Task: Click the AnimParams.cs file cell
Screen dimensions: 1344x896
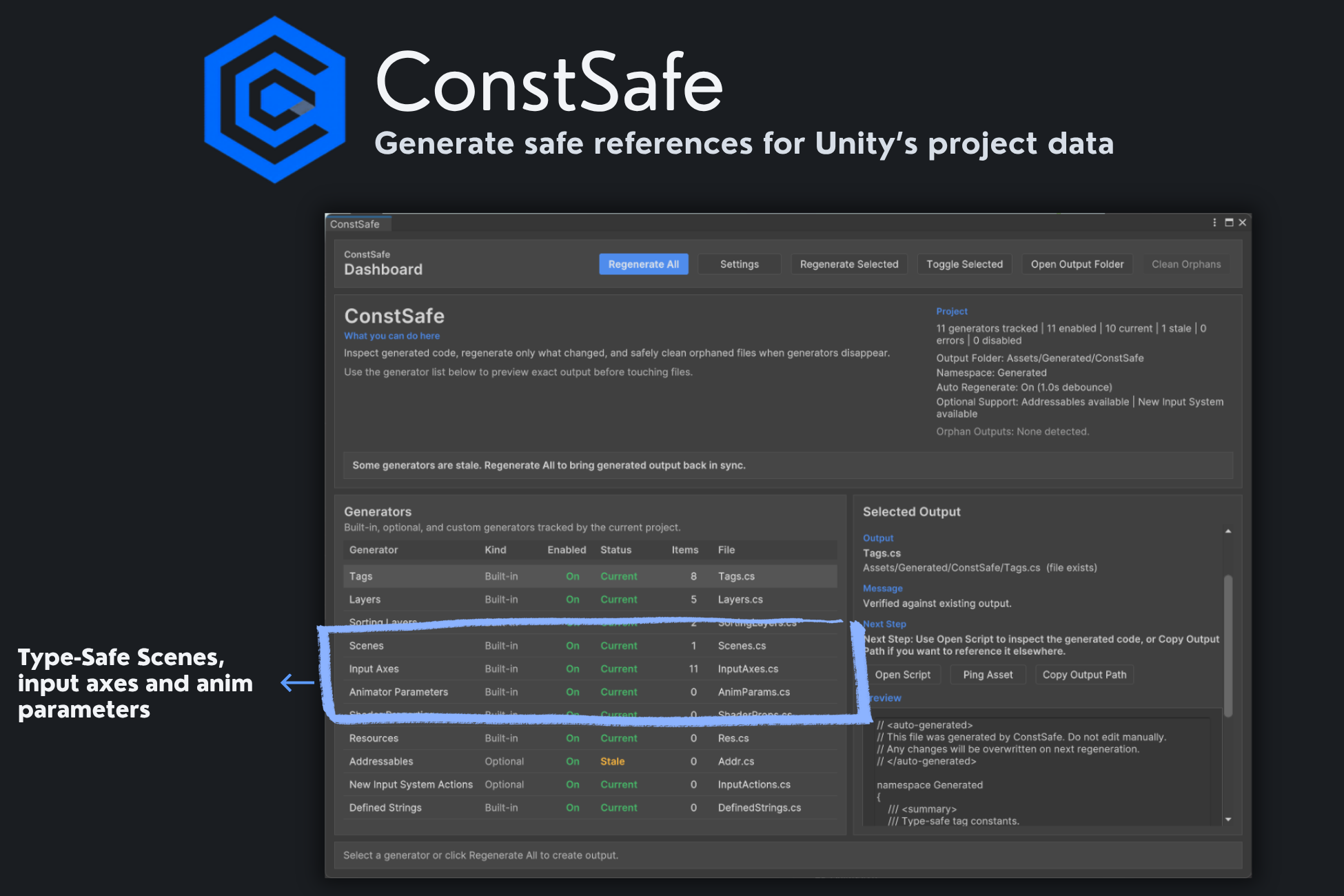Action: point(754,692)
